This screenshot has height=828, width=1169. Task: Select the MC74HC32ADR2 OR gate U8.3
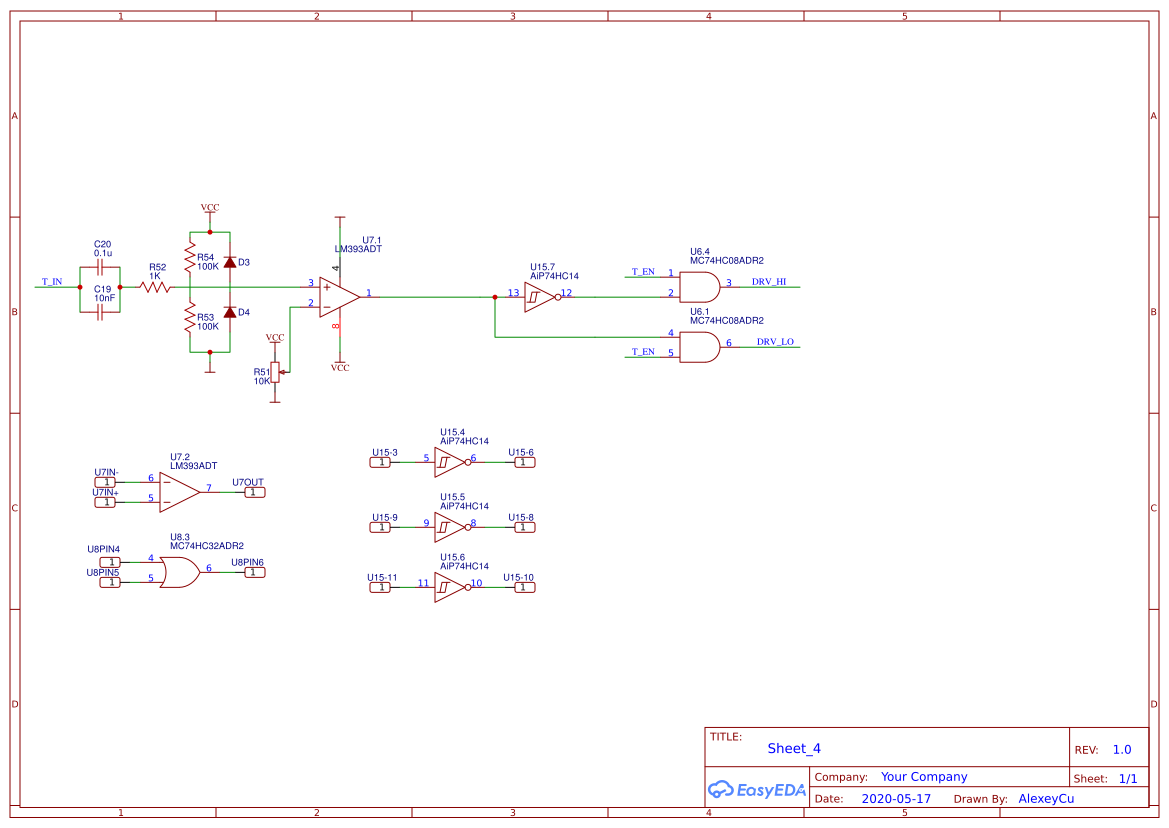[180, 570]
